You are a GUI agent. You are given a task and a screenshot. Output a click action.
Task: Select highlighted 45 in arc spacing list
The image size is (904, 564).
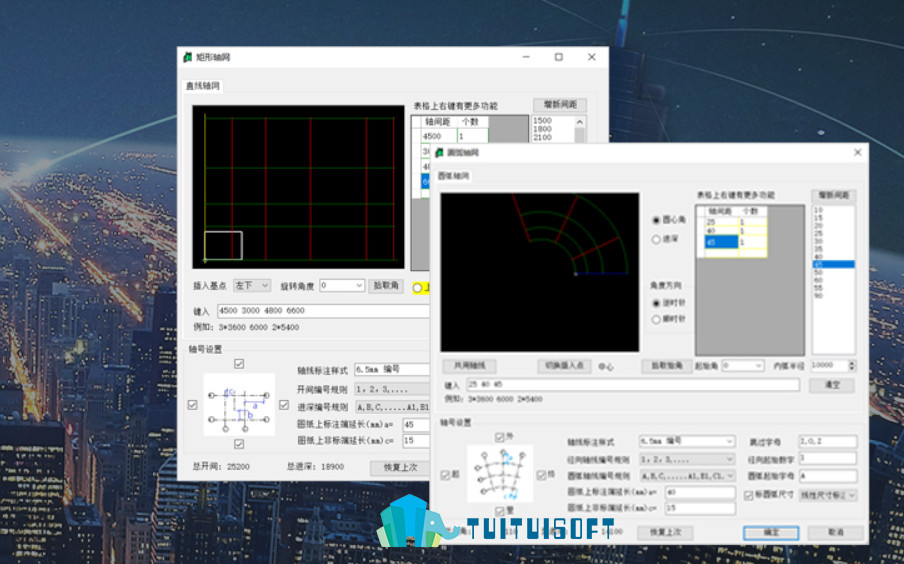[x=834, y=264]
